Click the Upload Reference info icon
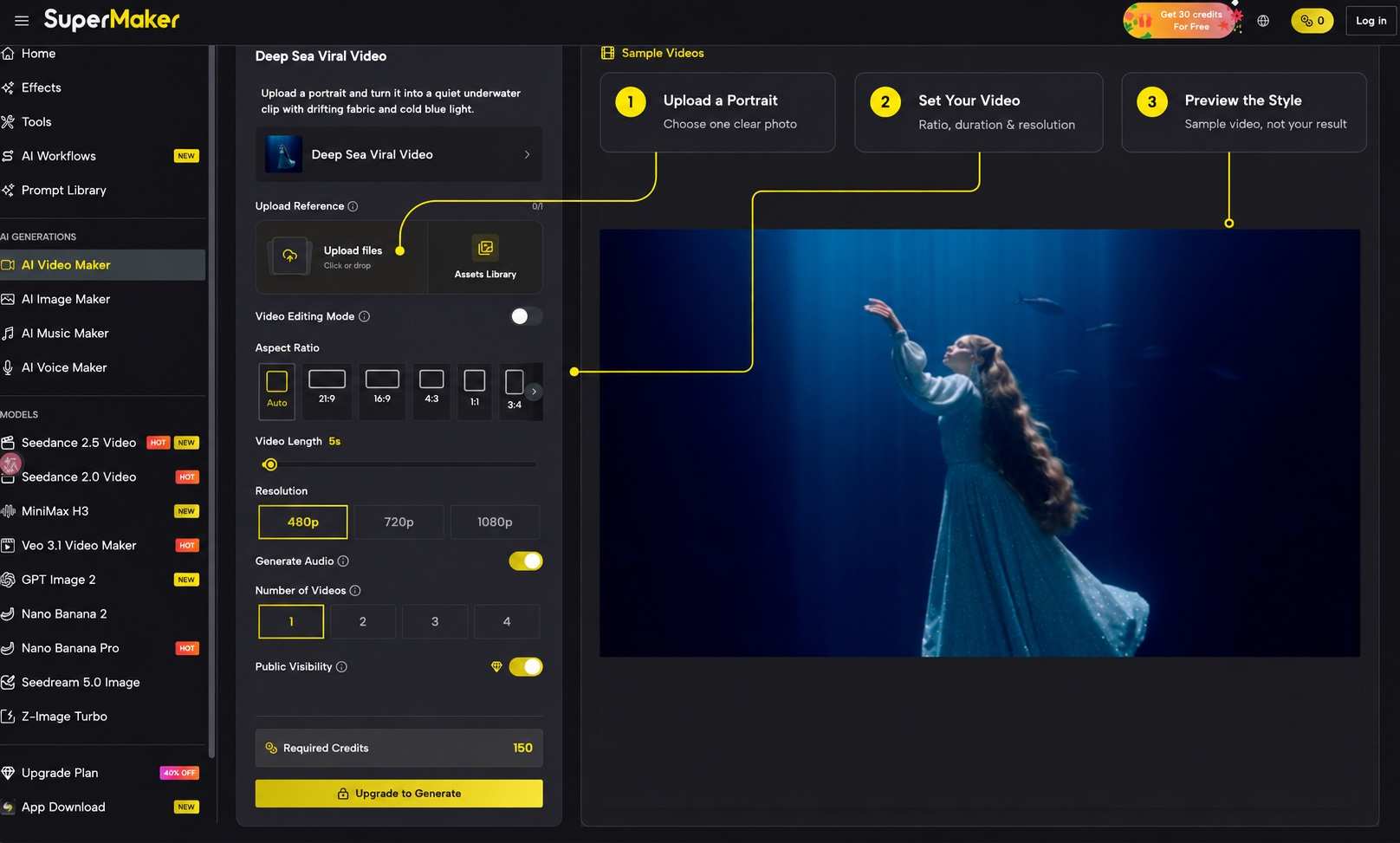The width and height of the screenshot is (1400, 843). click(x=353, y=206)
